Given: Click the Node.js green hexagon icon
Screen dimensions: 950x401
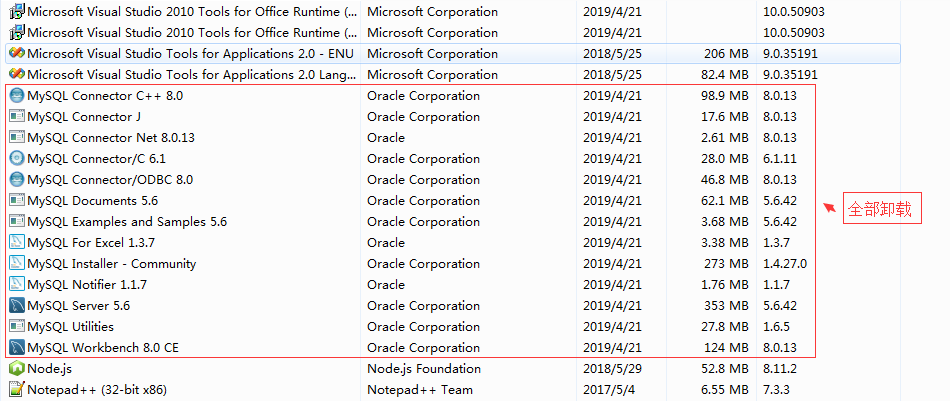Looking at the screenshot, I should click(17, 368).
